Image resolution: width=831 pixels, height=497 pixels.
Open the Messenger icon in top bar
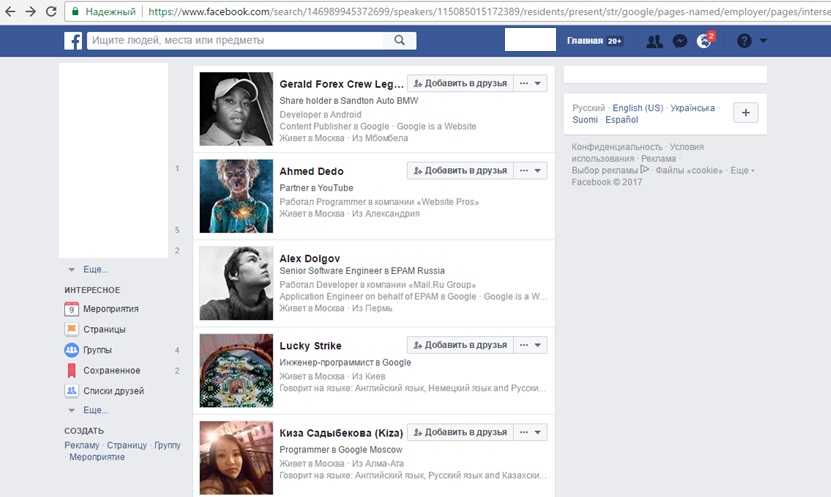tap(679, 41)
